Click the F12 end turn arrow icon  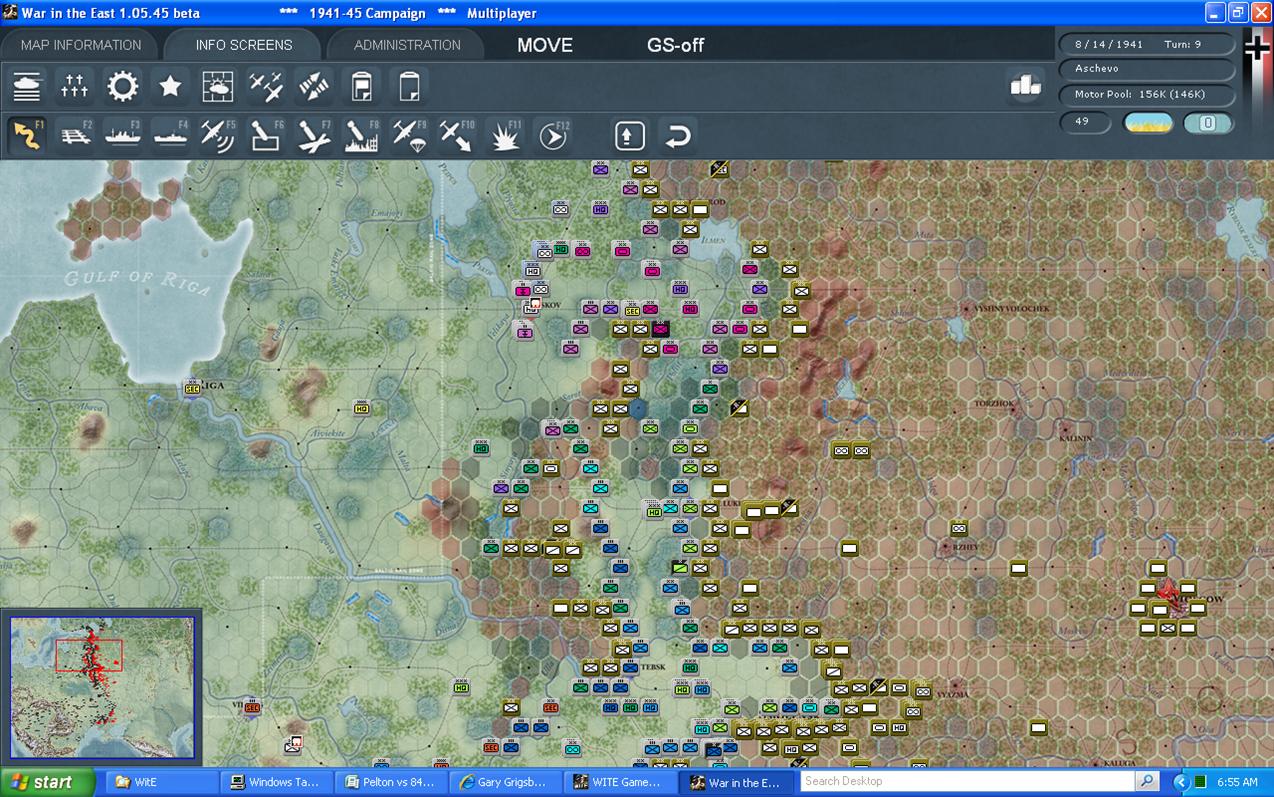point(552,135)
